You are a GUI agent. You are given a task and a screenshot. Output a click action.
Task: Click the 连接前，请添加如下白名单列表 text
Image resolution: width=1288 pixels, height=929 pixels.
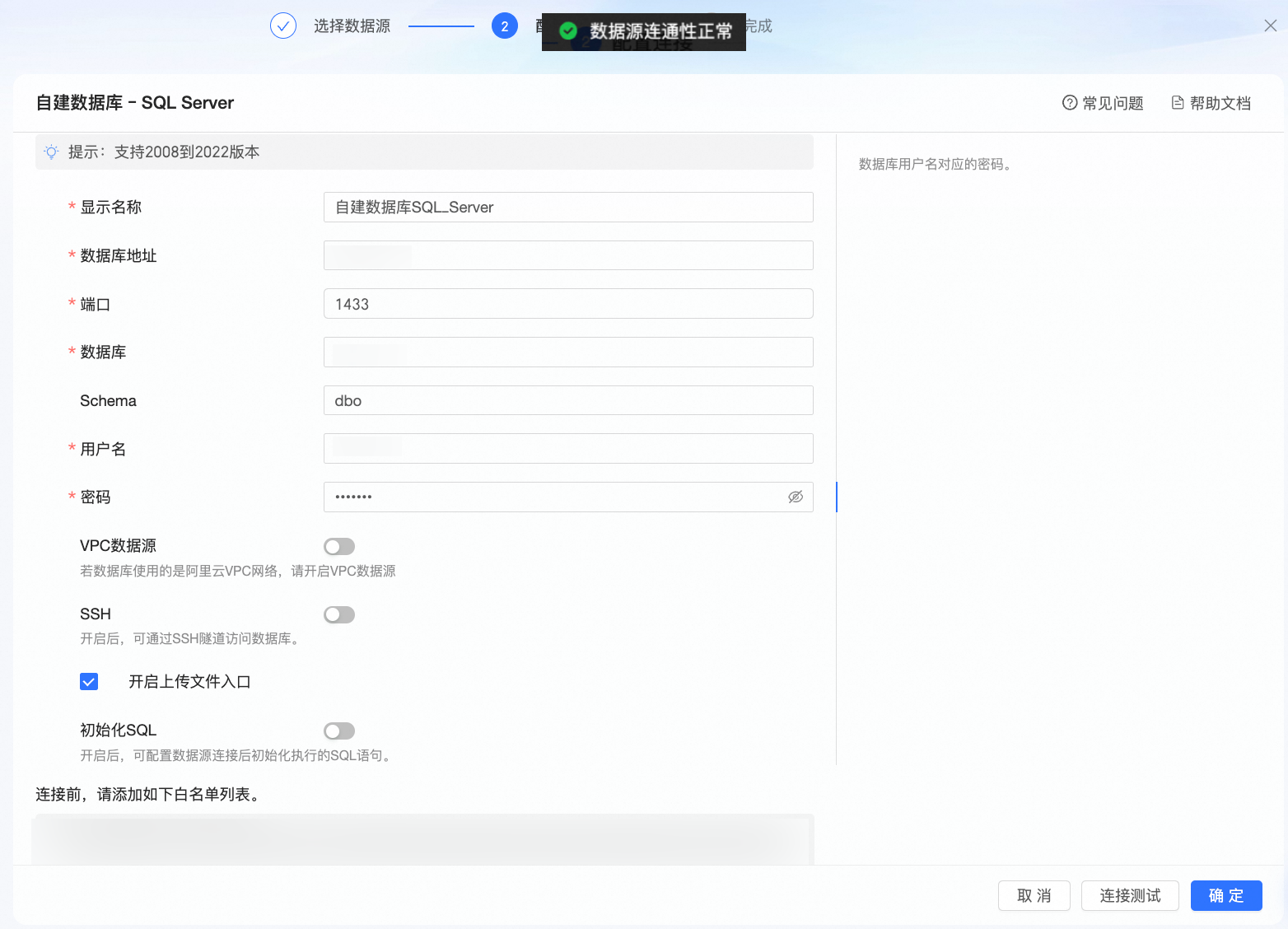click(x=148, y=795)
